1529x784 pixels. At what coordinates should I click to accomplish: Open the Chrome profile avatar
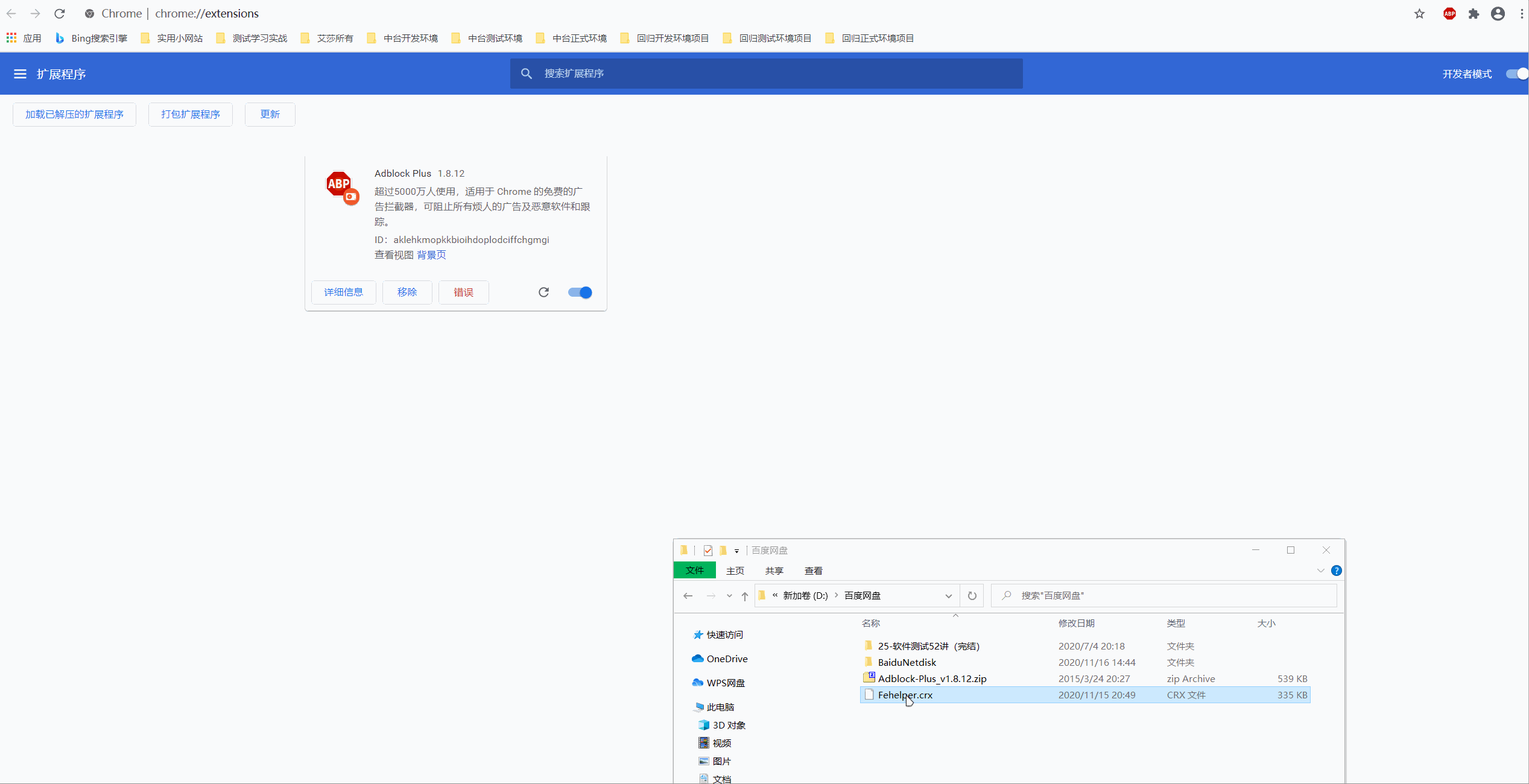pyautogui.click(x=1498, y=13)
